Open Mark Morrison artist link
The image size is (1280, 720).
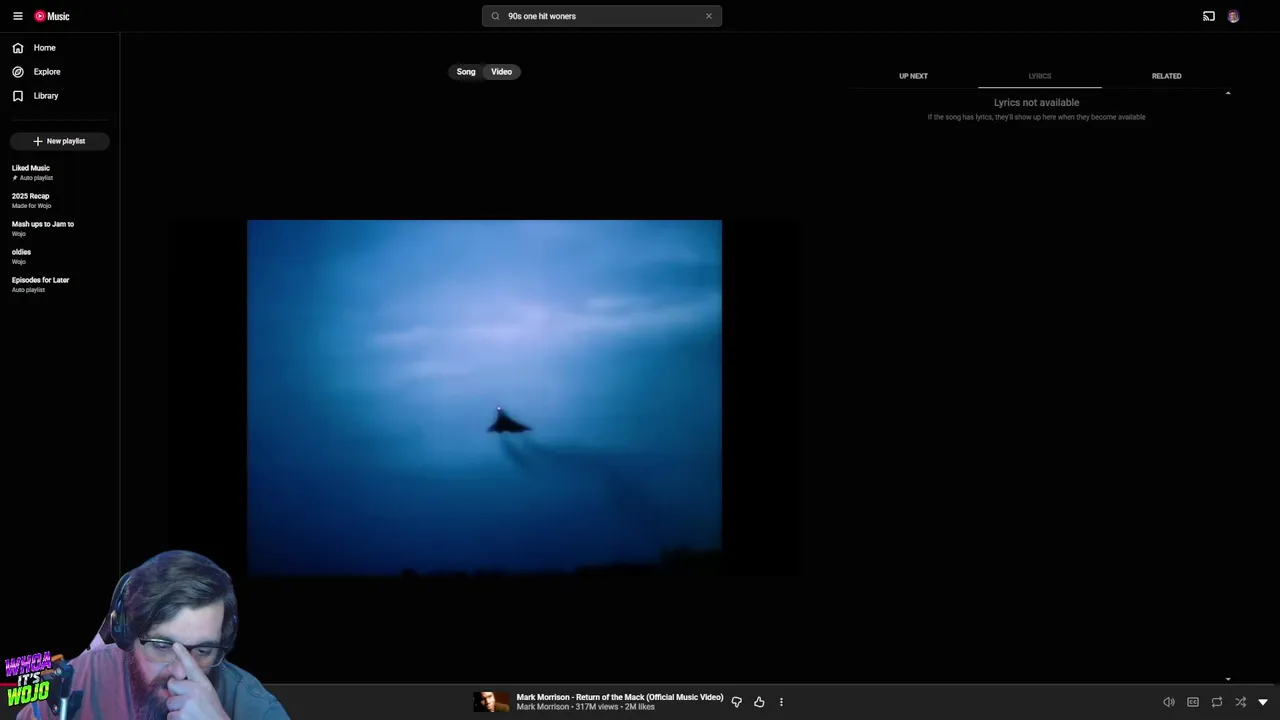(x=543, y=707)
